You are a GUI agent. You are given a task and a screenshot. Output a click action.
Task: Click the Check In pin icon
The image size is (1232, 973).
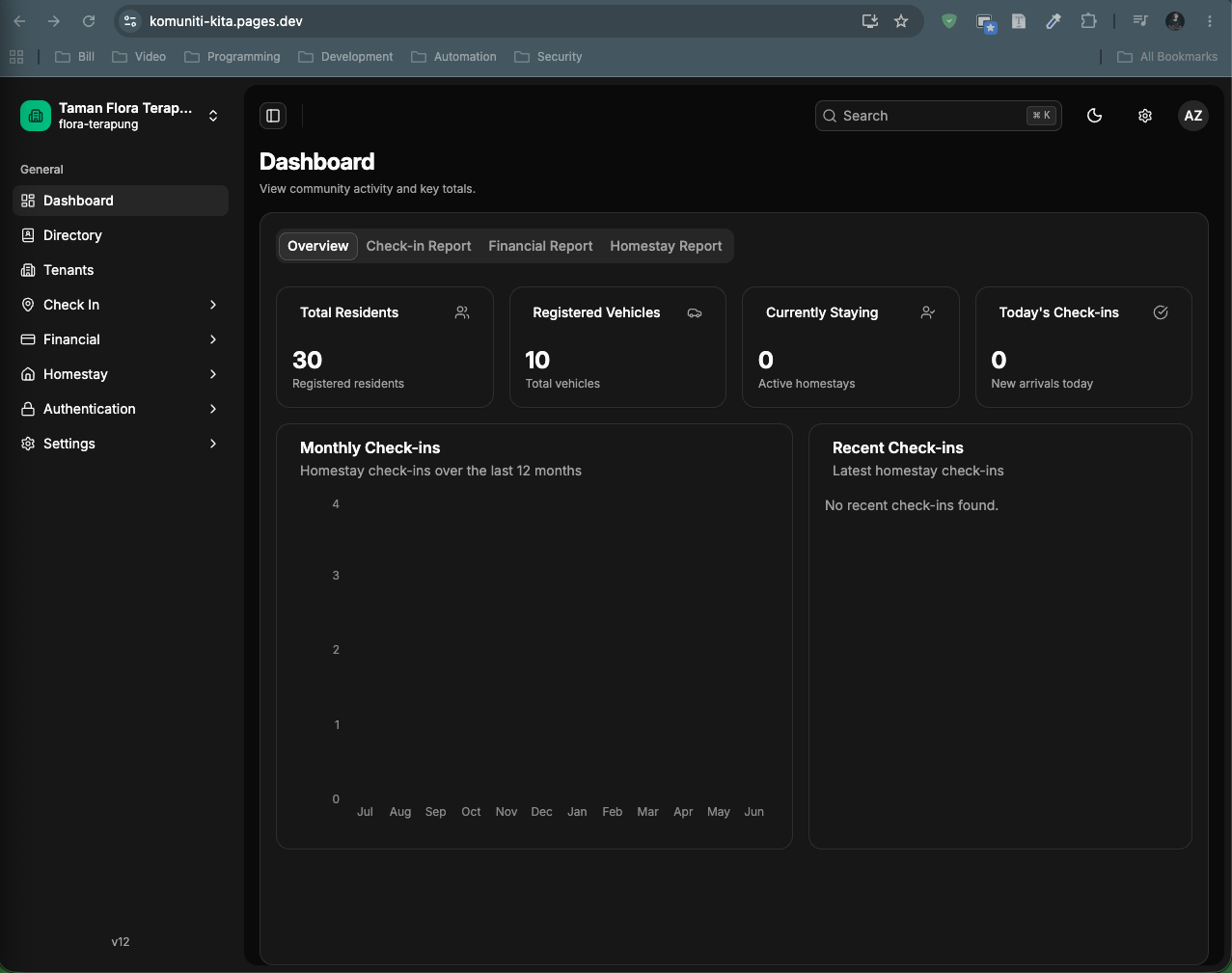[28, 305]
